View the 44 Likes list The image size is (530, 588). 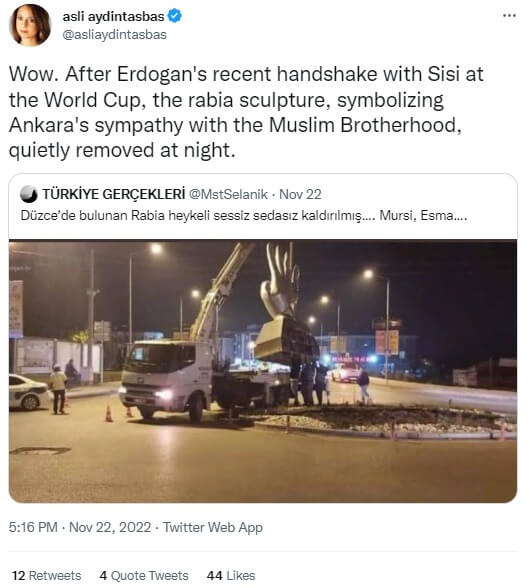click(x=231, y=576)
